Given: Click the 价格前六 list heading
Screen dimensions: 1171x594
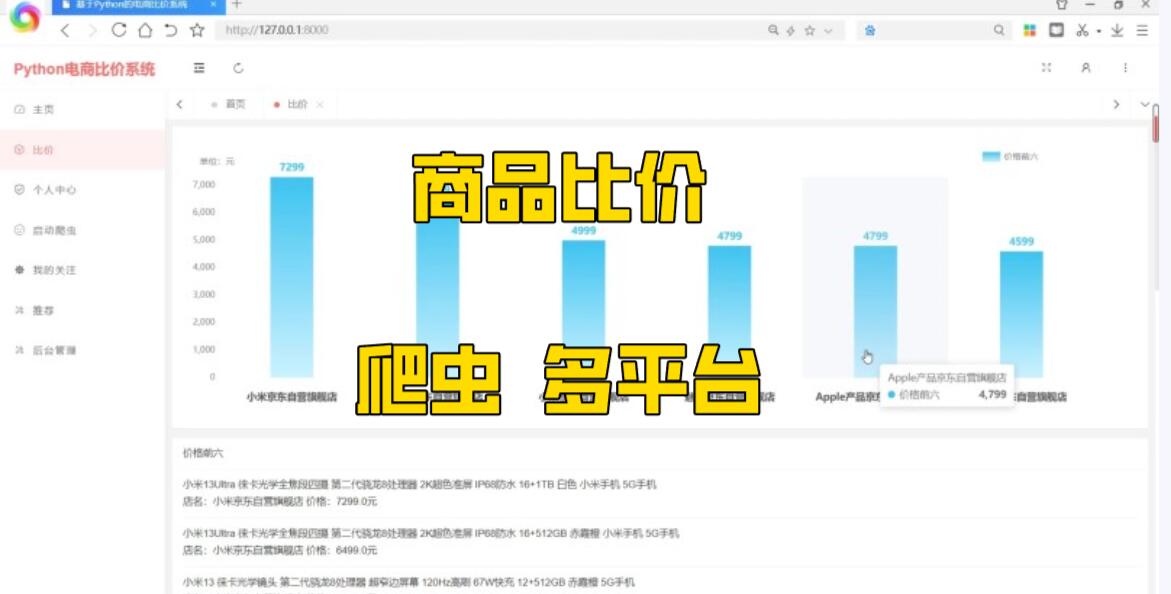Looking at the screenshot, I should click(202, 453).
